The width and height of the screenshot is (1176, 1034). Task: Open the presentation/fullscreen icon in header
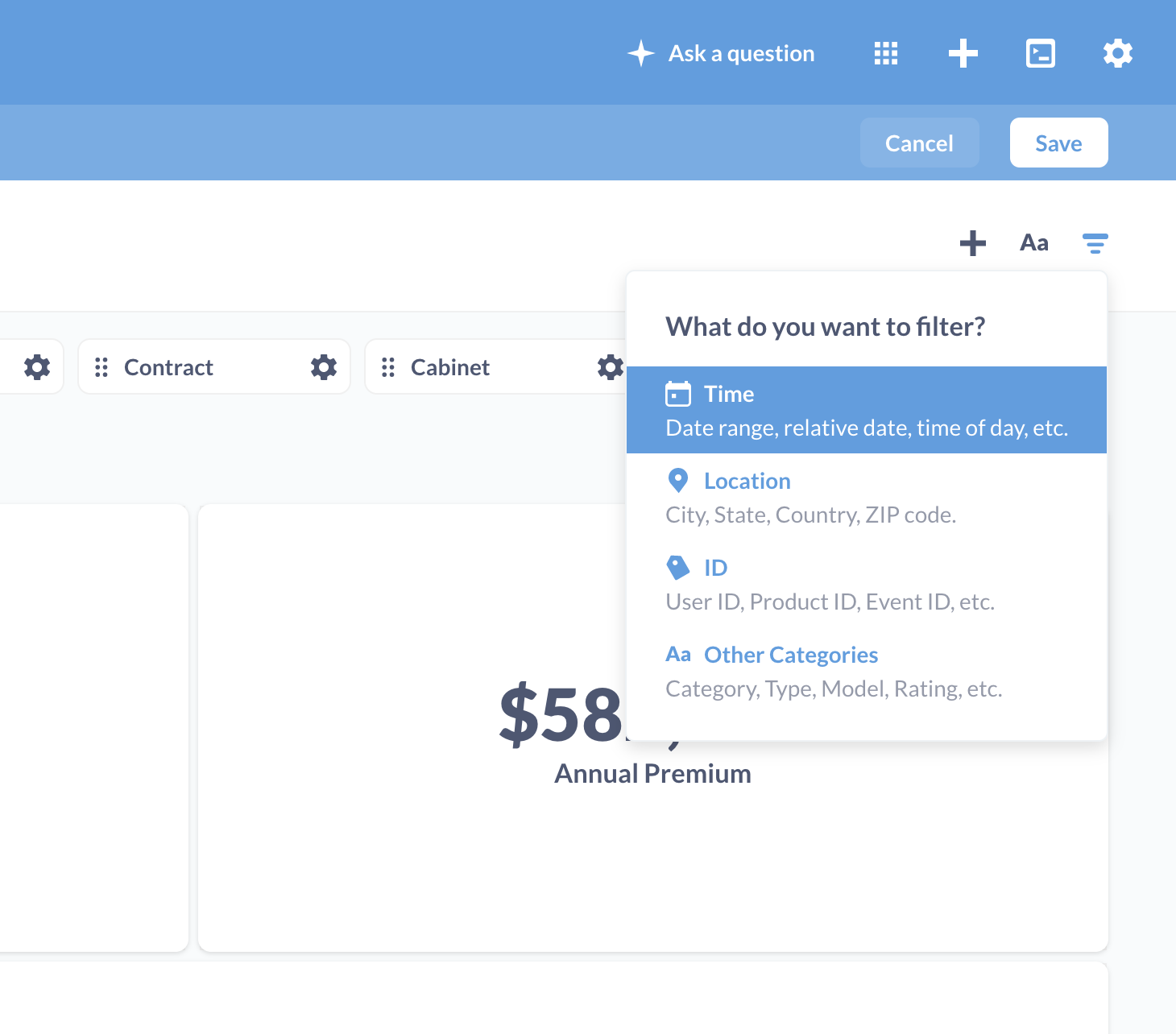[x=1040, y=52]
